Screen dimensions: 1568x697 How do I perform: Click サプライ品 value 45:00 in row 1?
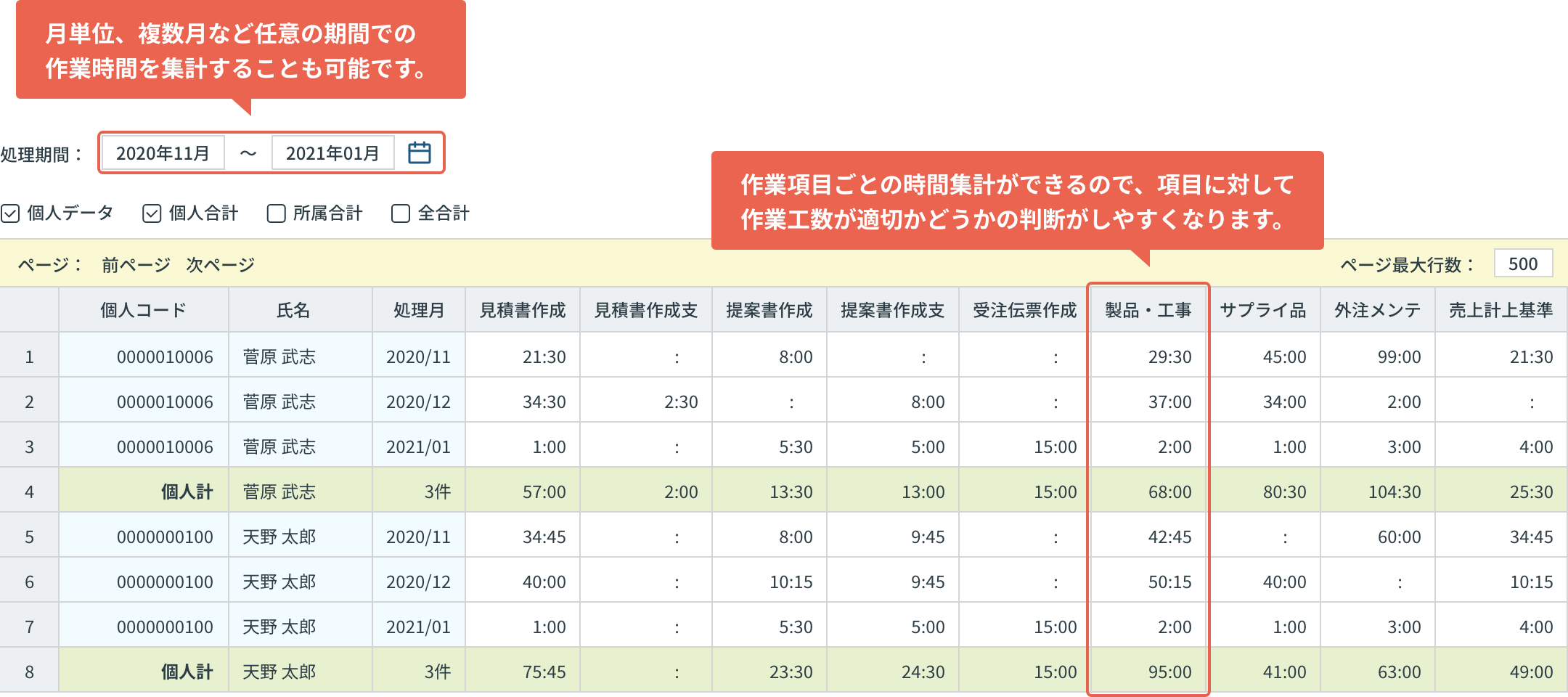coord(1284,356)
